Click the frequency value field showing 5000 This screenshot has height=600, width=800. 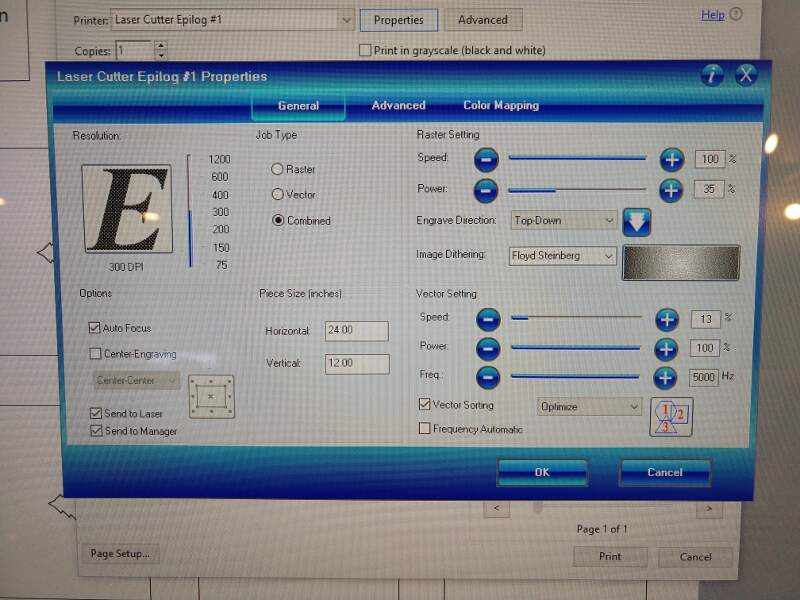tap(704, 378)
